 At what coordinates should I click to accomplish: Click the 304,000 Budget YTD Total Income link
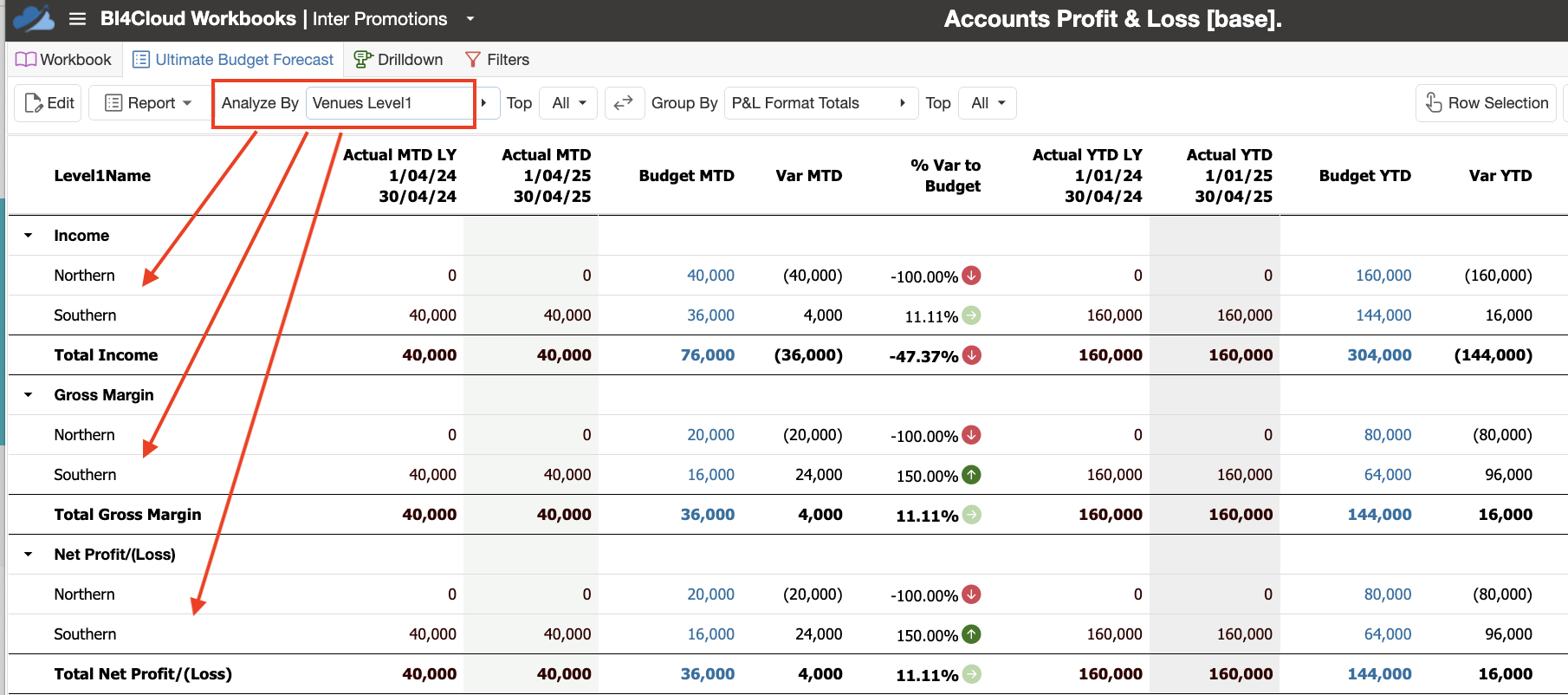pos(1379,355)
